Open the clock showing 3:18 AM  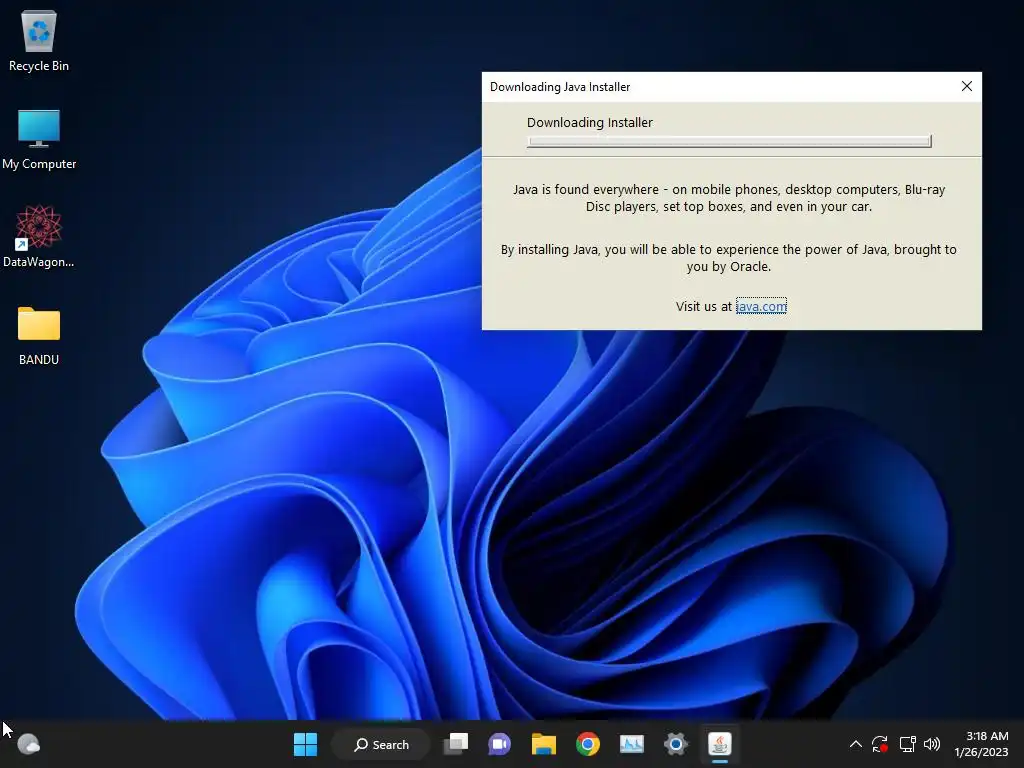point(981,744)
